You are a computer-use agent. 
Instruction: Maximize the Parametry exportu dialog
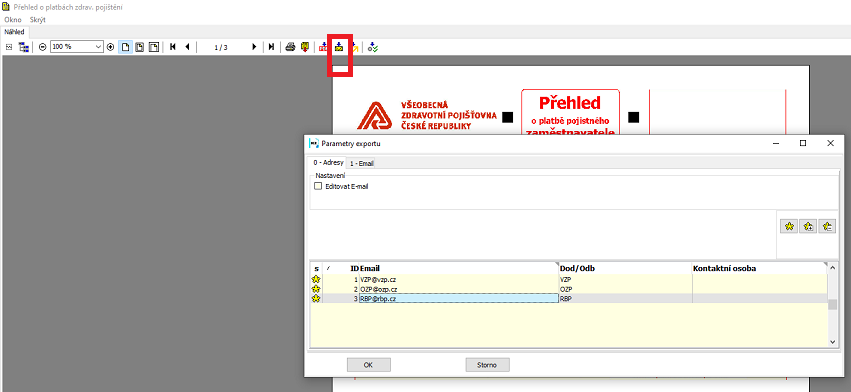click(x=803, y=143)
